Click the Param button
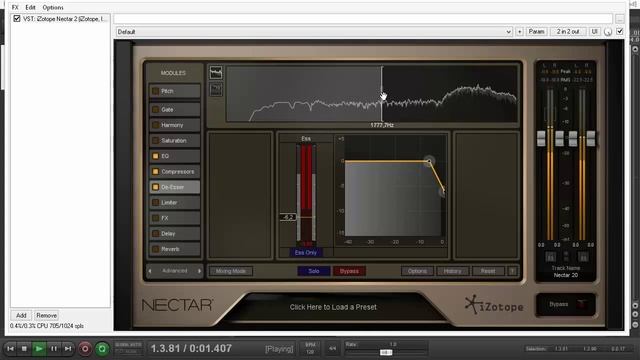Image resolution: width=640 pixels, height=360 pixels. [536, 31]
